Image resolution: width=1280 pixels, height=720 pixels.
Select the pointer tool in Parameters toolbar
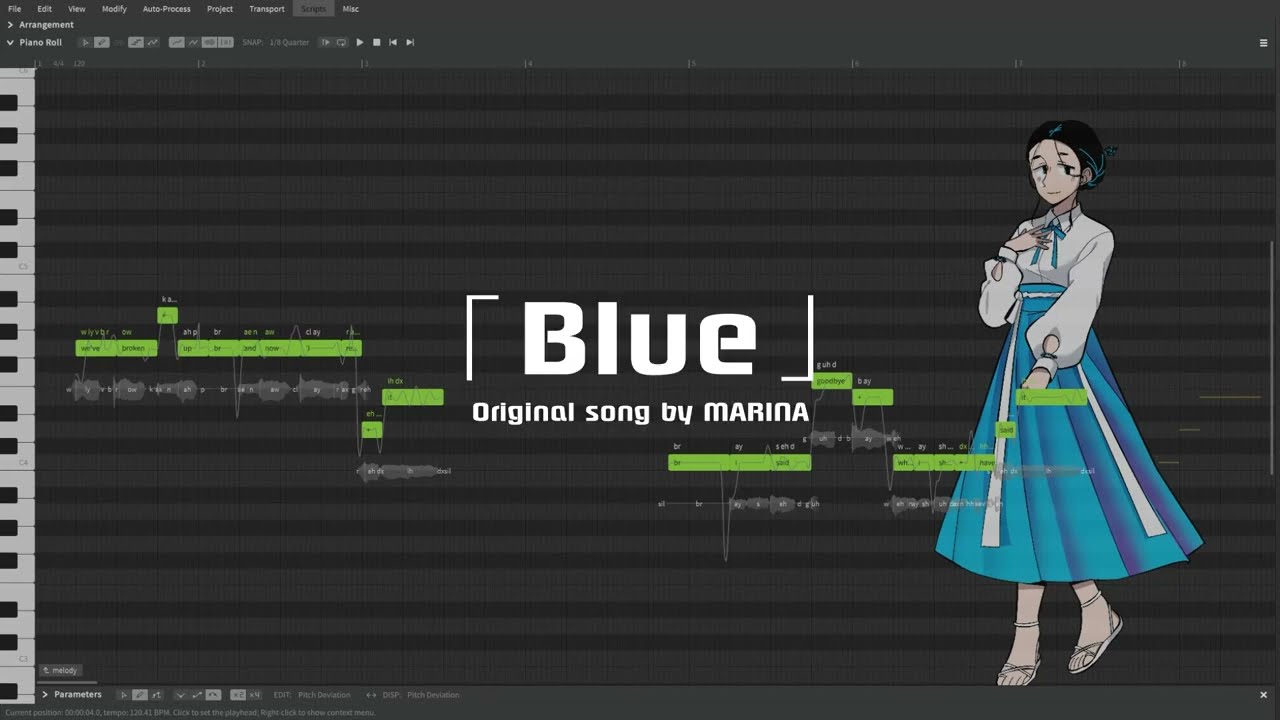click(x=124, y=694)
